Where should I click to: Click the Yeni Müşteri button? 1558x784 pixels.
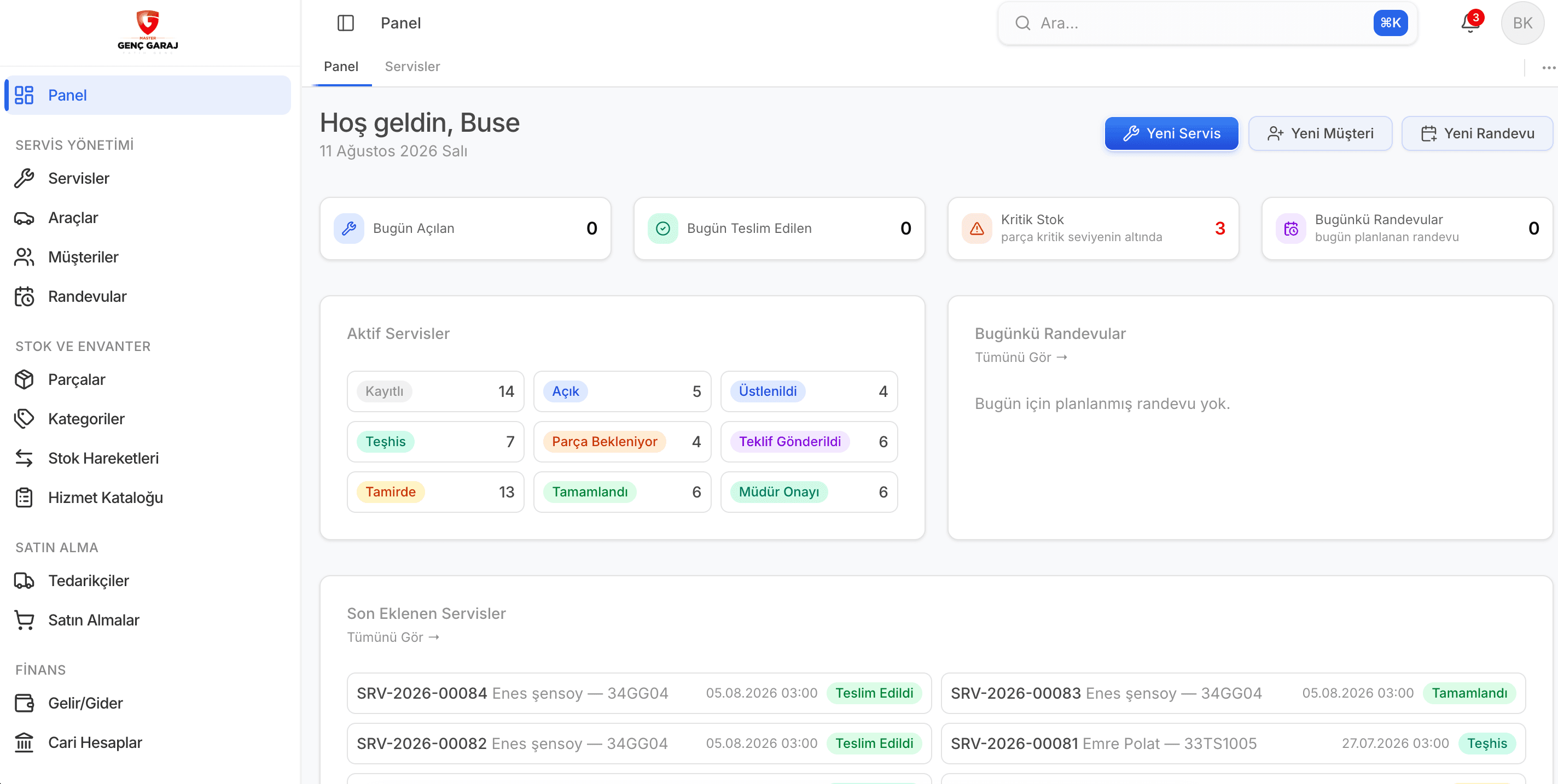click(x=1321, y=133)
